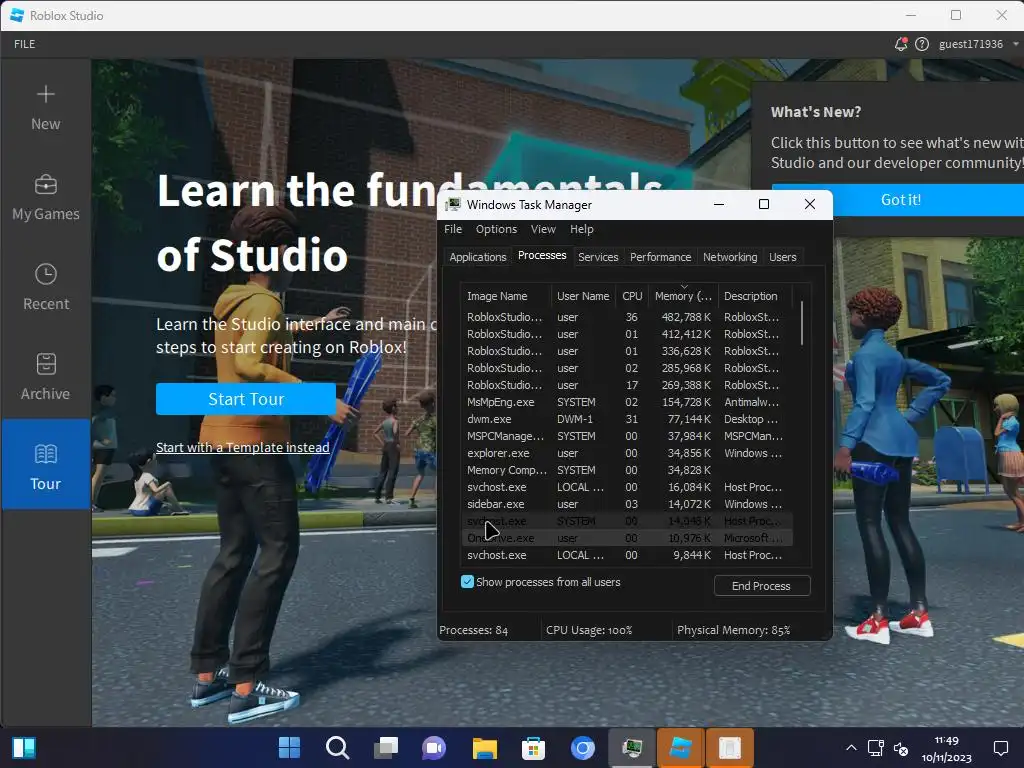Click the Task Manager title bar icon
The image size is (1024, 768).
coord(453,204)
